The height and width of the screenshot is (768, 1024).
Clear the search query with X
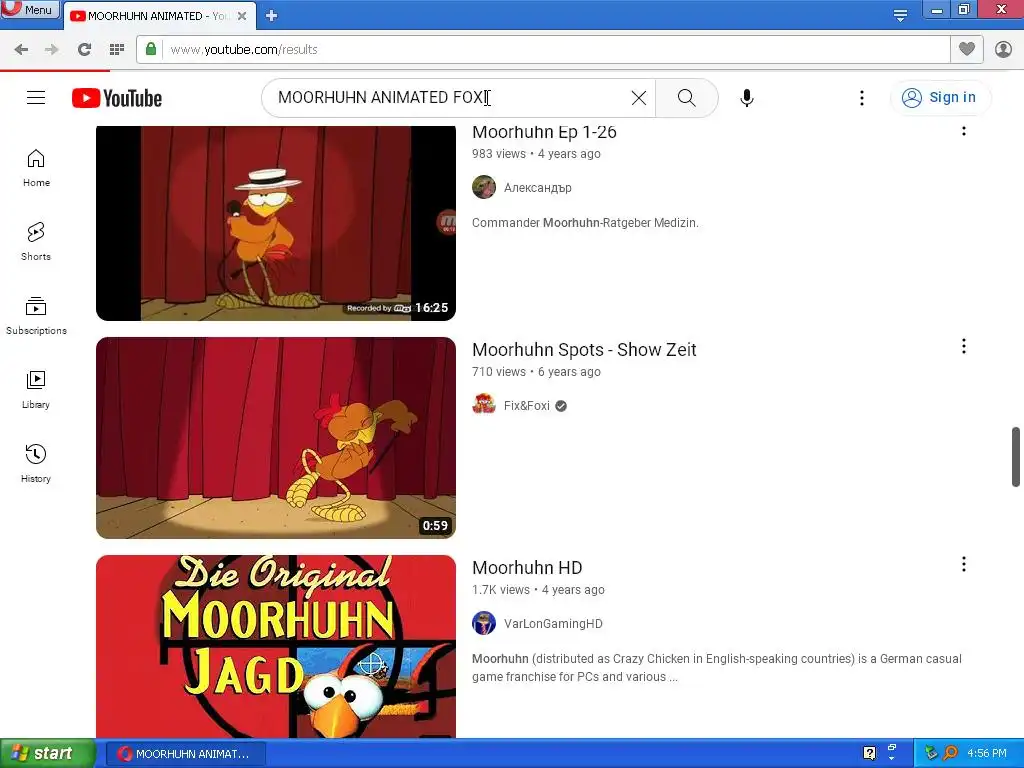tap(639, 98)
